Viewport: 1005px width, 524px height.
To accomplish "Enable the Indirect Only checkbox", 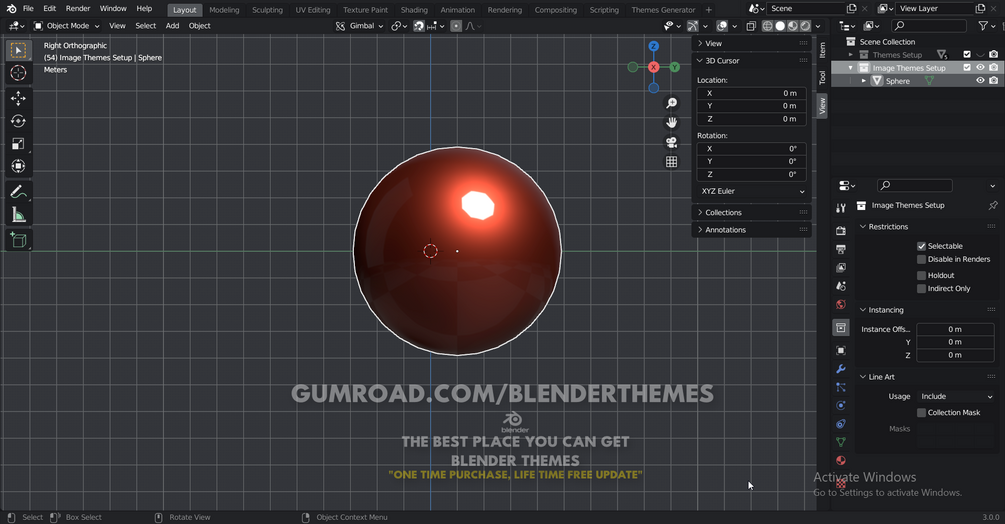I will click(921, 289).
